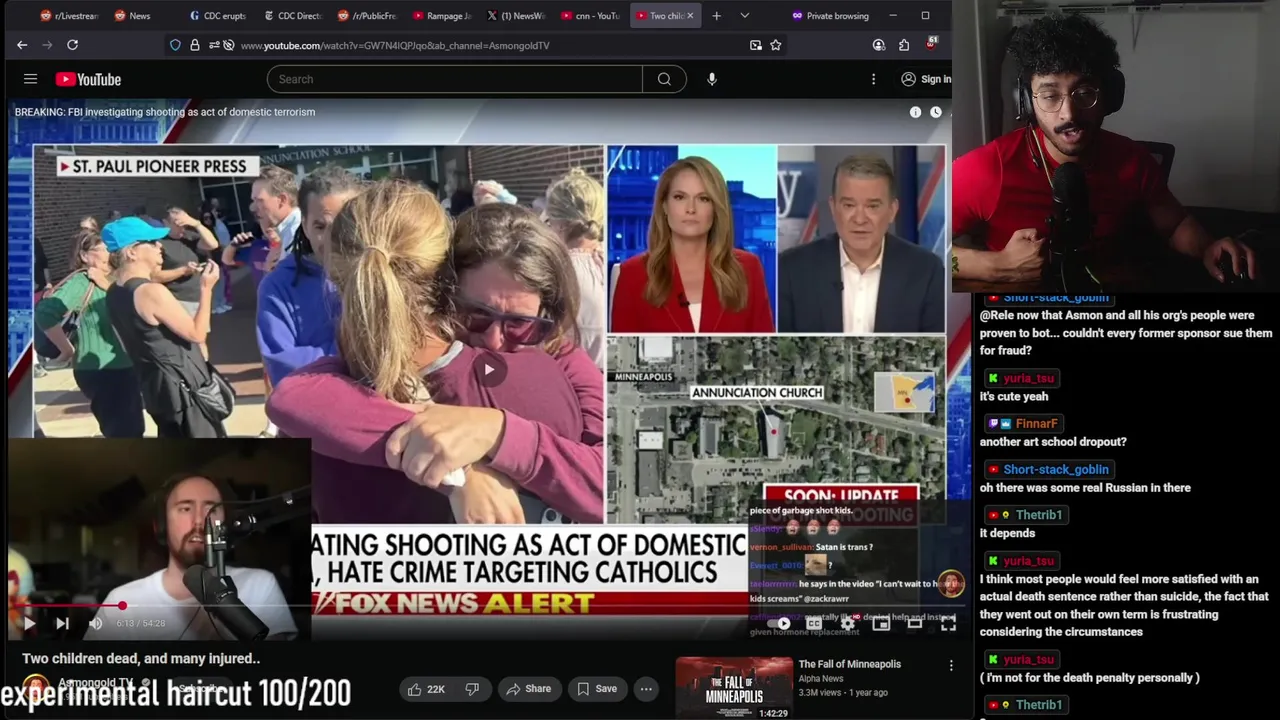Screen dimensions: 1280x720
Task: Reload the current page
Action: coord(72,45)
